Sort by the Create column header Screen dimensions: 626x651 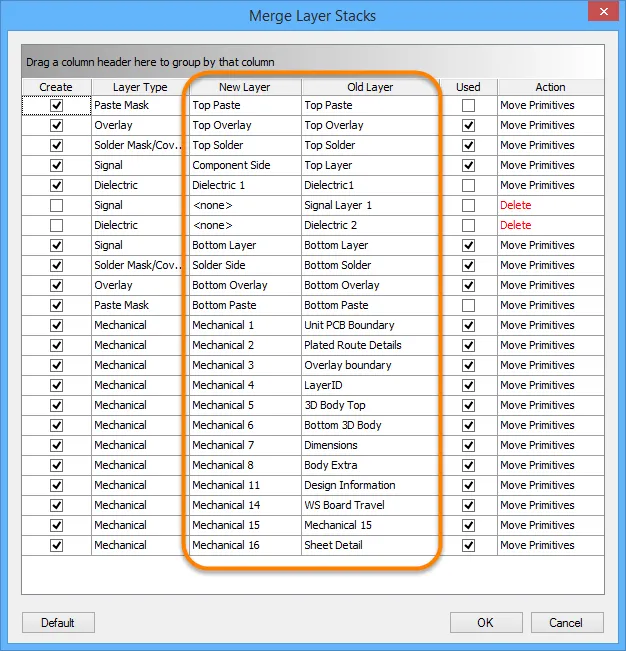coord(56,87)
